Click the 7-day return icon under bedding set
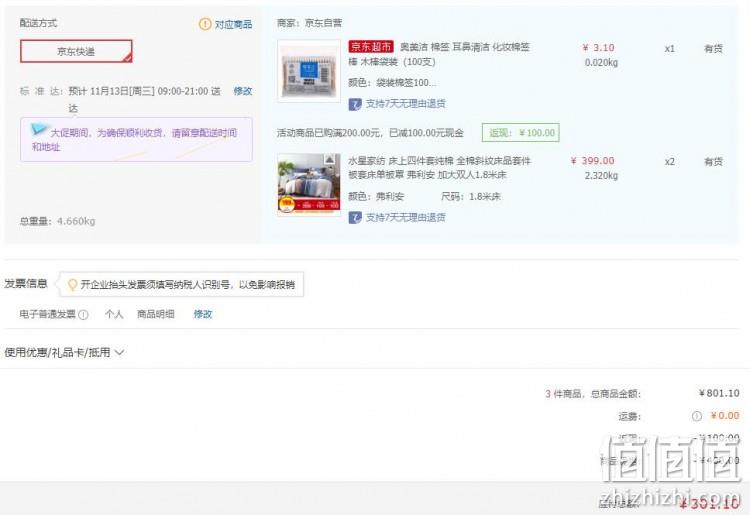 pyautogui.click(x=355, y=218)
